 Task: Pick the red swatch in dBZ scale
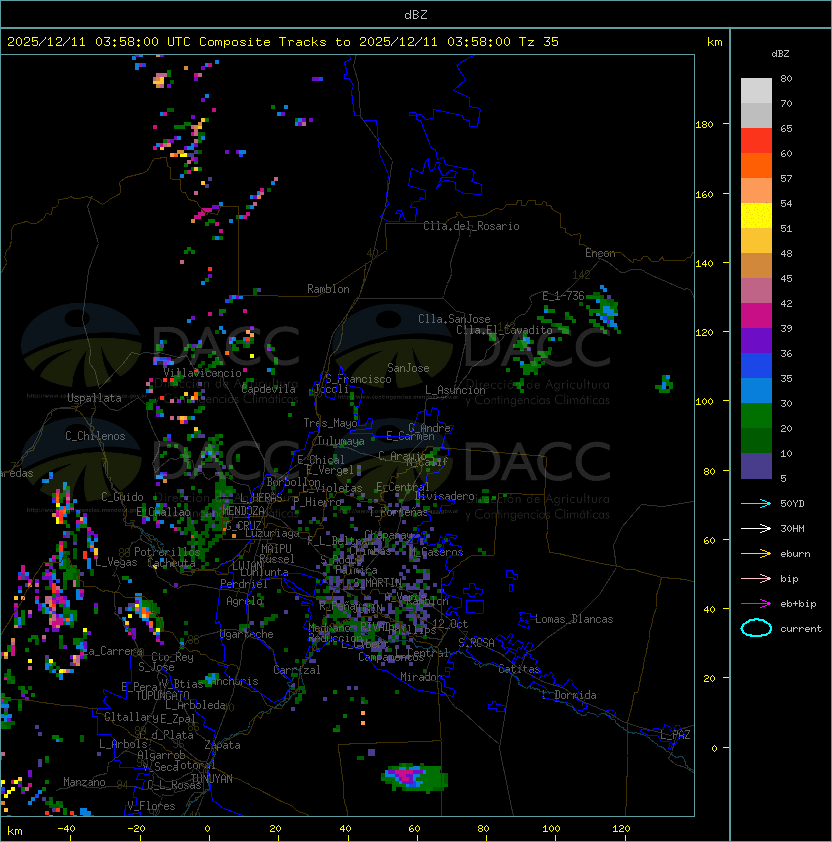coord(756,140)
